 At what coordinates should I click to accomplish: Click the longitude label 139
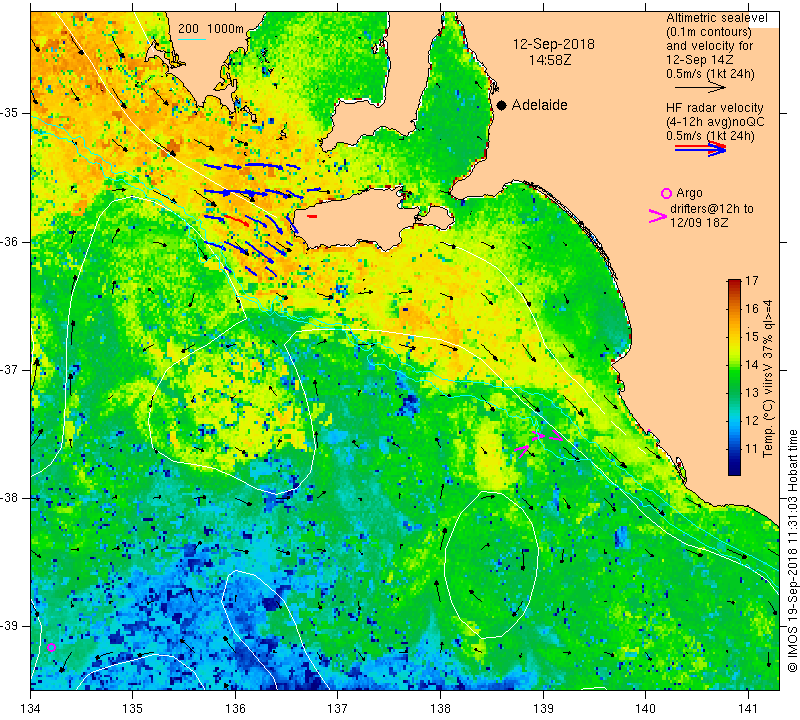(543, 709)
